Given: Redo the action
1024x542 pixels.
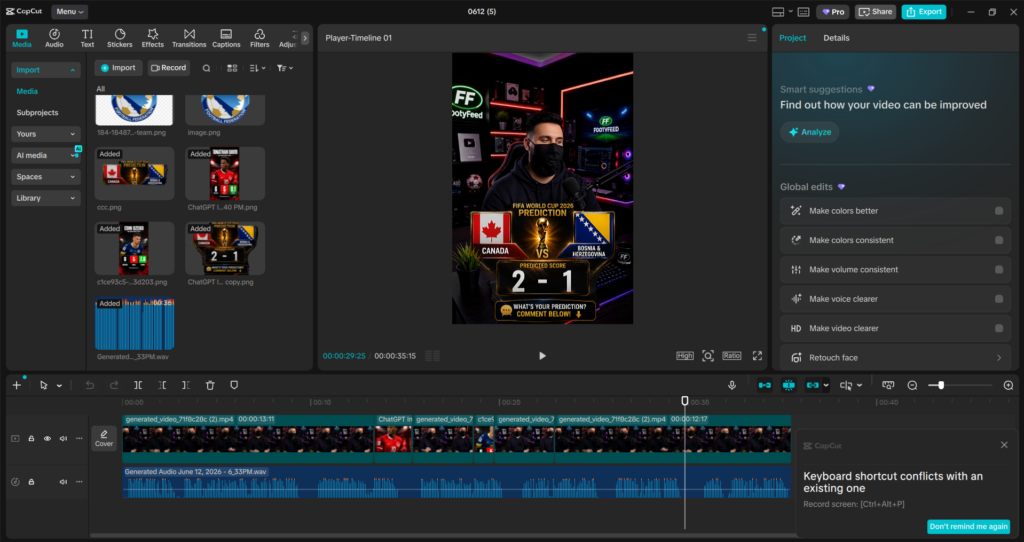Looking at the screenshot, I should coord(114,385).
